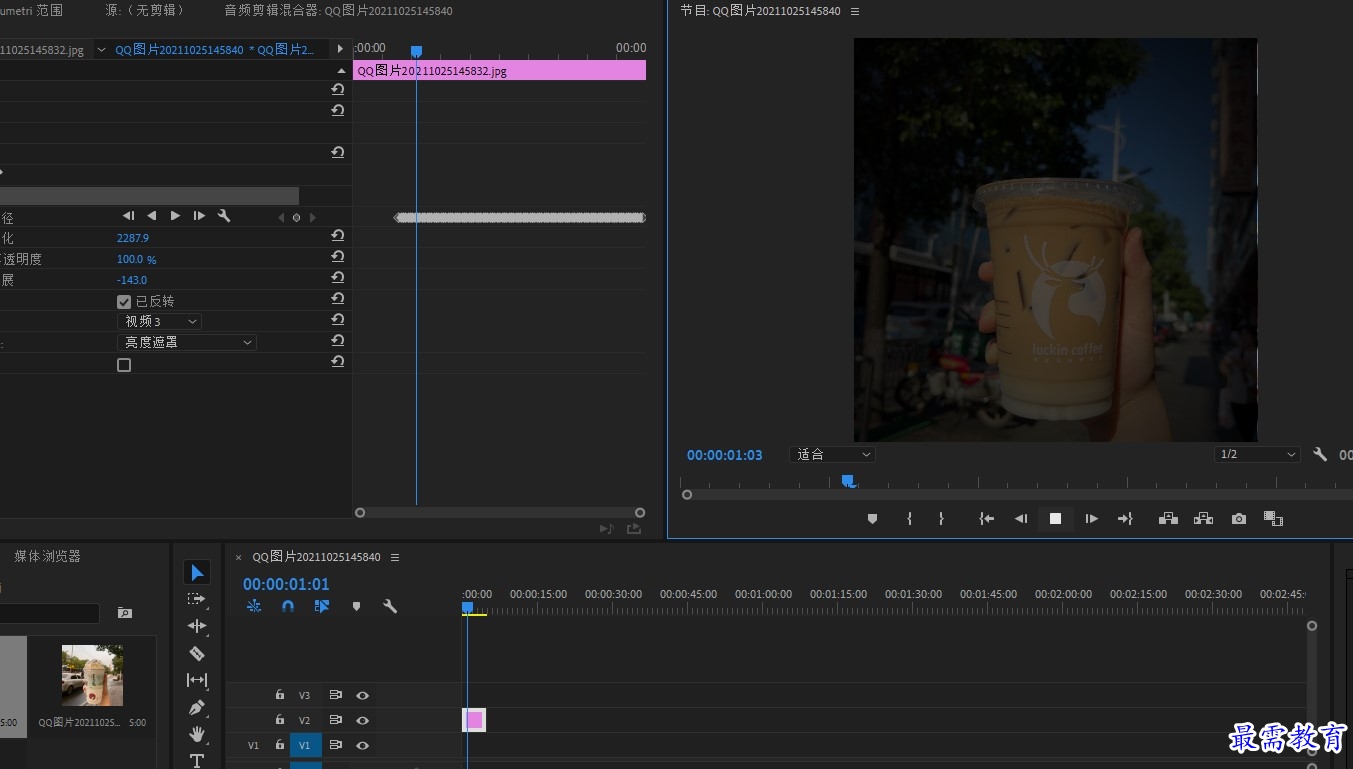Screen dimensions: 1353x769
Task: Track selected mask backward
Action: point(152,216)
